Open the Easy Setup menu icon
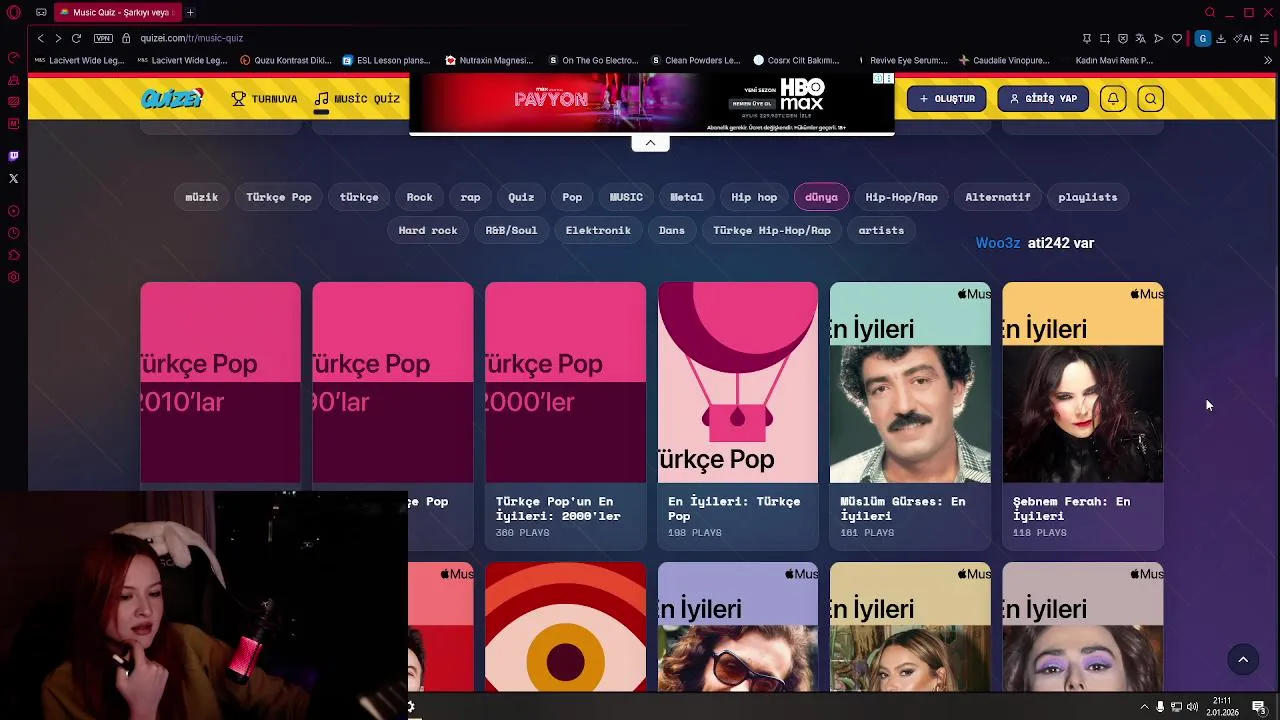 coord(1265,38)
